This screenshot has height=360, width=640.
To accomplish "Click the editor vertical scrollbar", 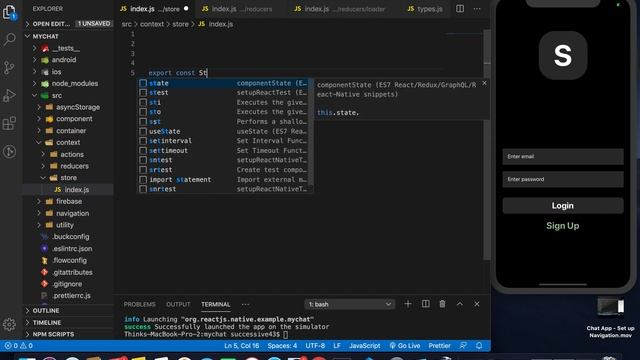I will (487, 143).
